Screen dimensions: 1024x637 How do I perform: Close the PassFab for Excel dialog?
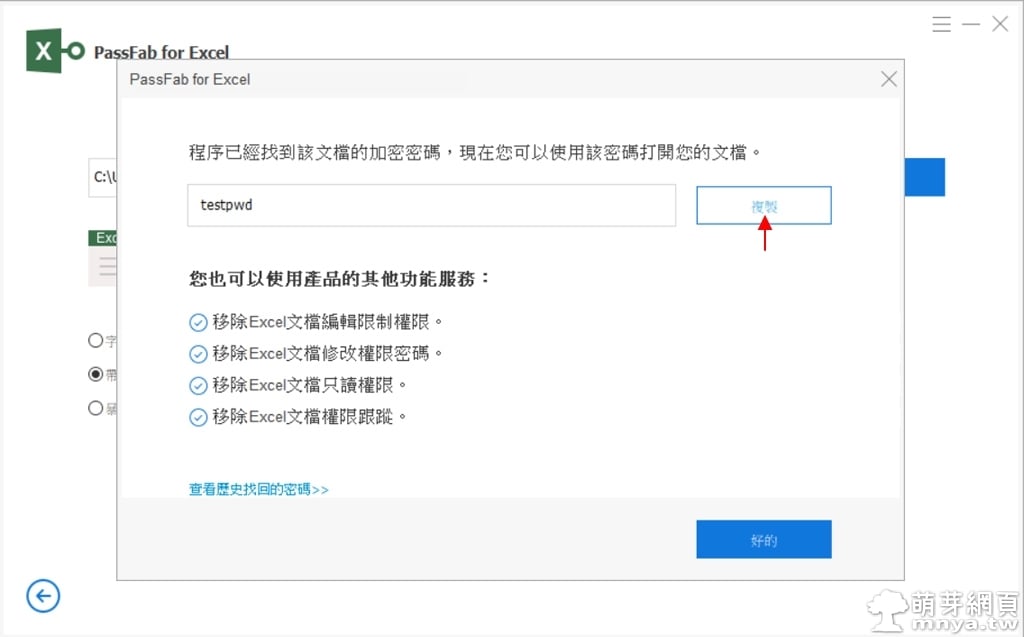(x=888, y=79)
